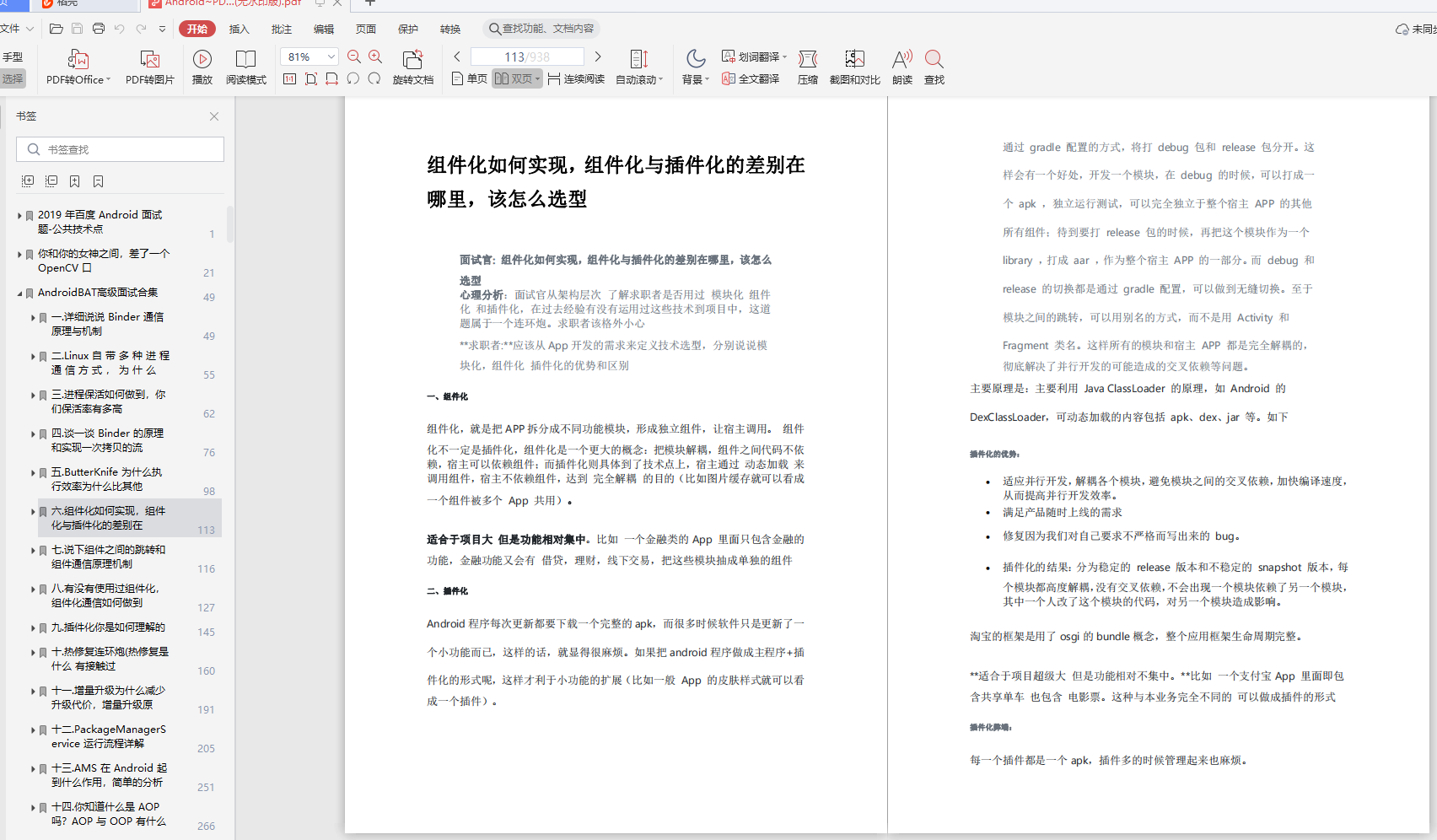Click the Open file folder icon

57,29
